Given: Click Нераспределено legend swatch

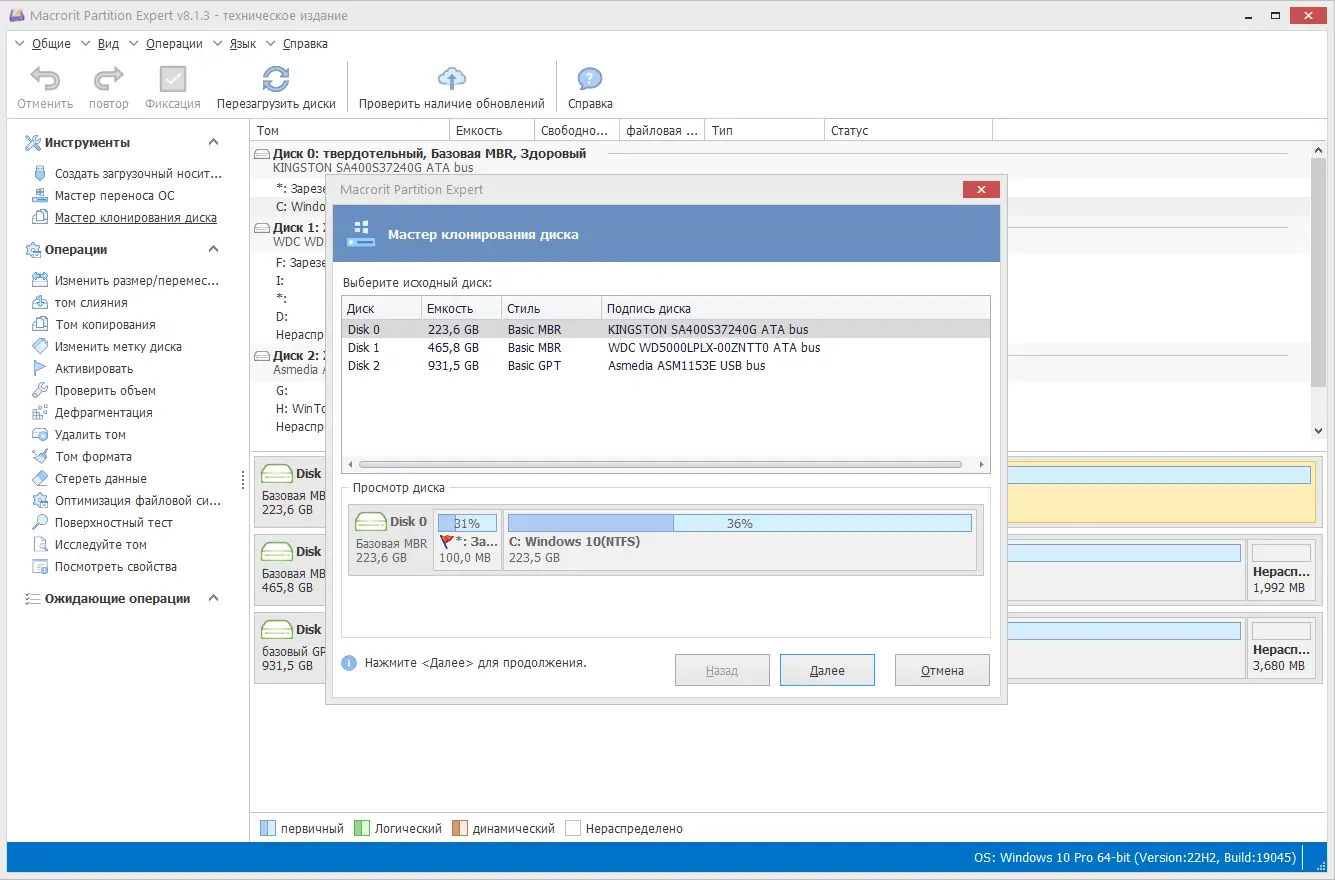Looking at the screenshot, I should (573, 829).
